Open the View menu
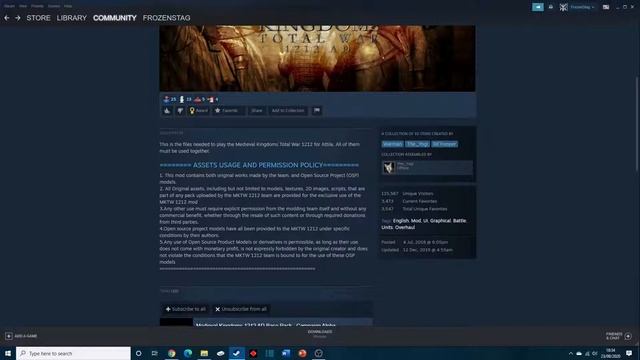The height and width of the screenshot is (360, 640). pyautogui.click(x=23, y=6)
